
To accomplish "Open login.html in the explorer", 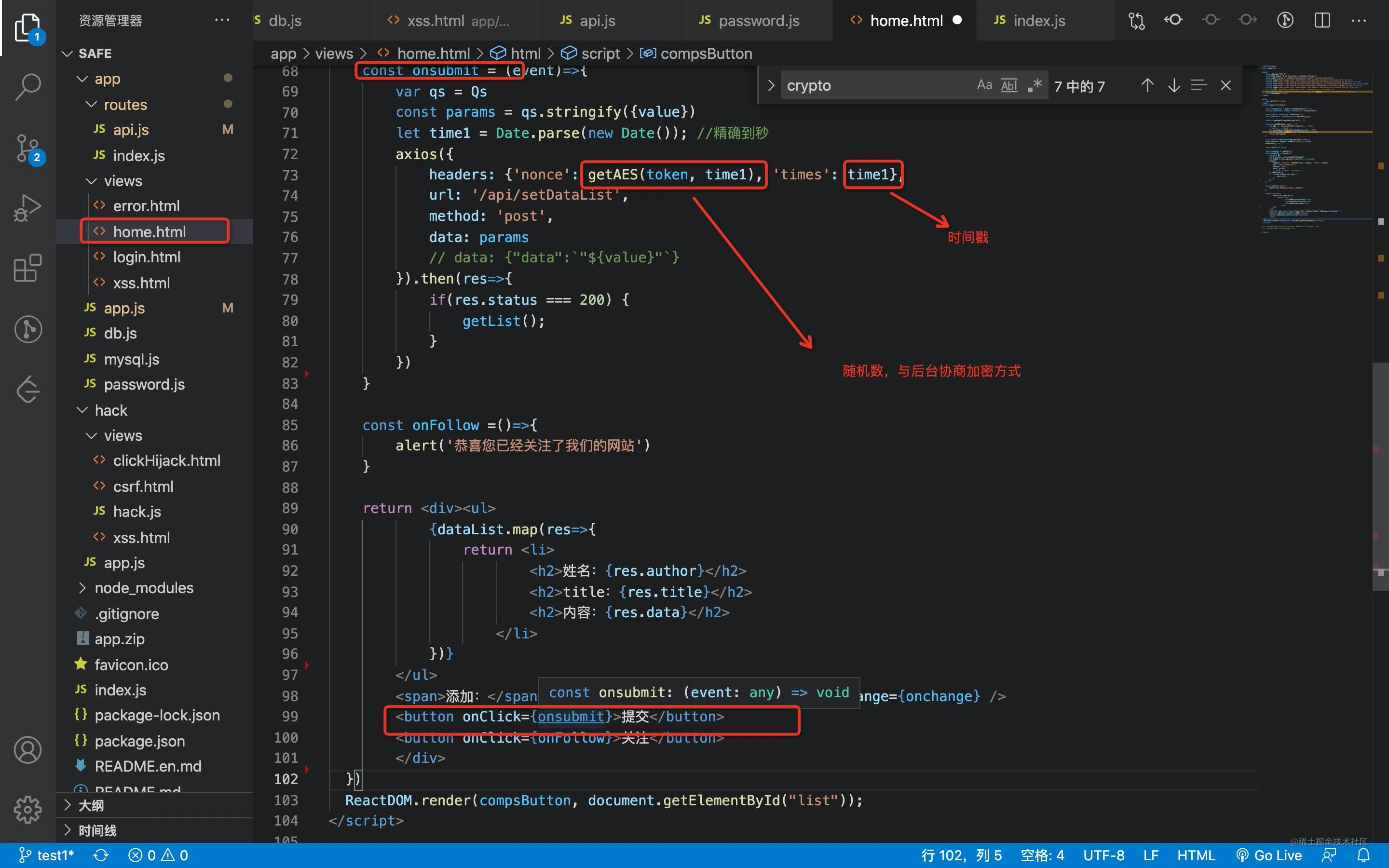I will (x=154, y=257).
